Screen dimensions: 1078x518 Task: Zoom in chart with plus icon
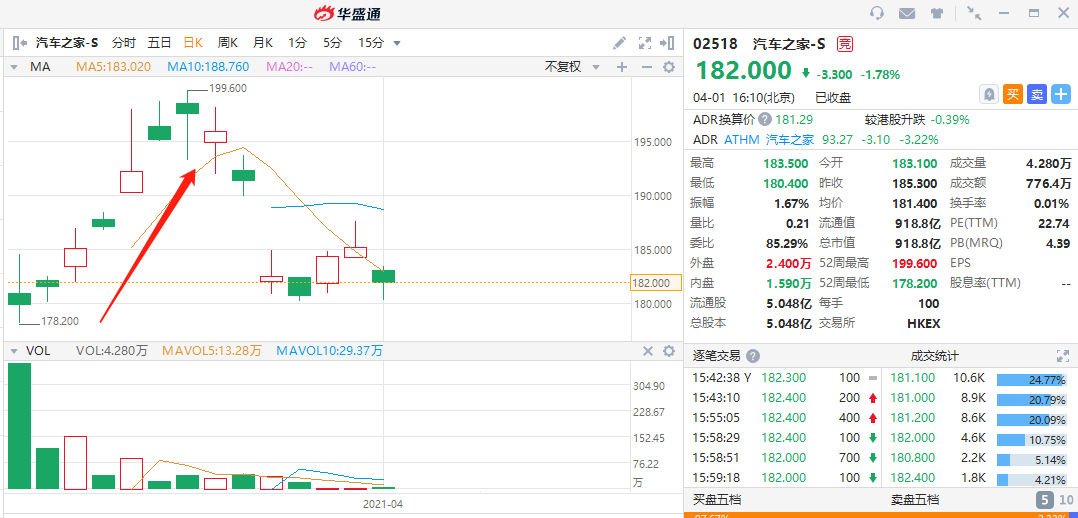(x=622, y=67)
